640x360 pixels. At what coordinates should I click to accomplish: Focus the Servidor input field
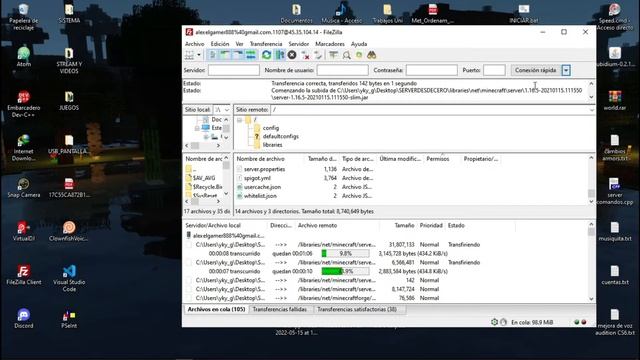click(233, 70)
